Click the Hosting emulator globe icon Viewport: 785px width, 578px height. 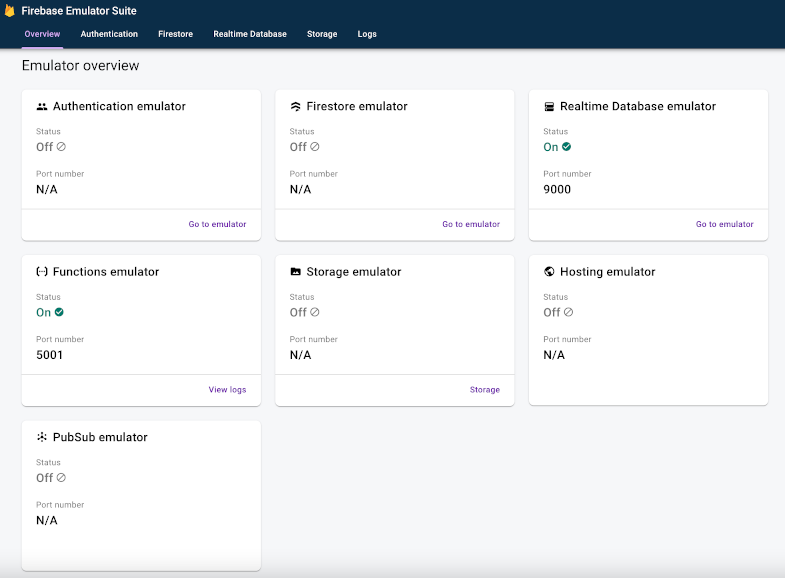click(x=549, y=272)
